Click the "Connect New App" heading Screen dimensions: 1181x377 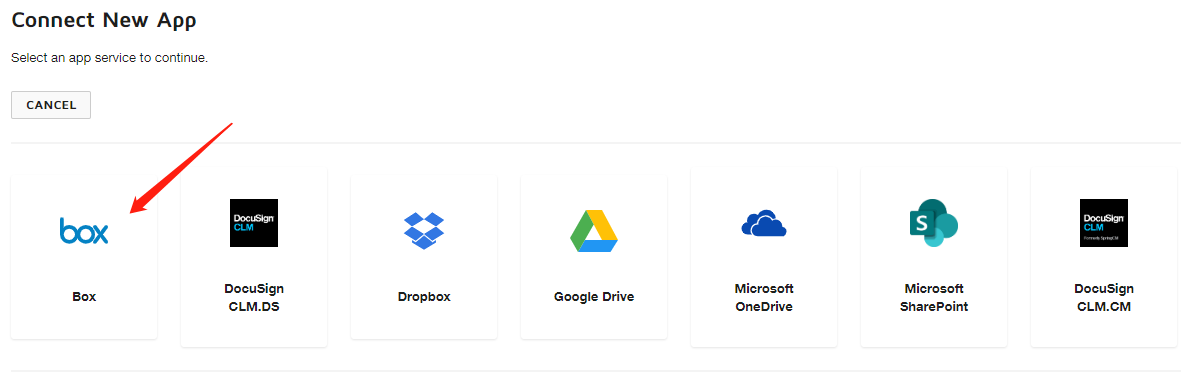(x=104, y=20)
